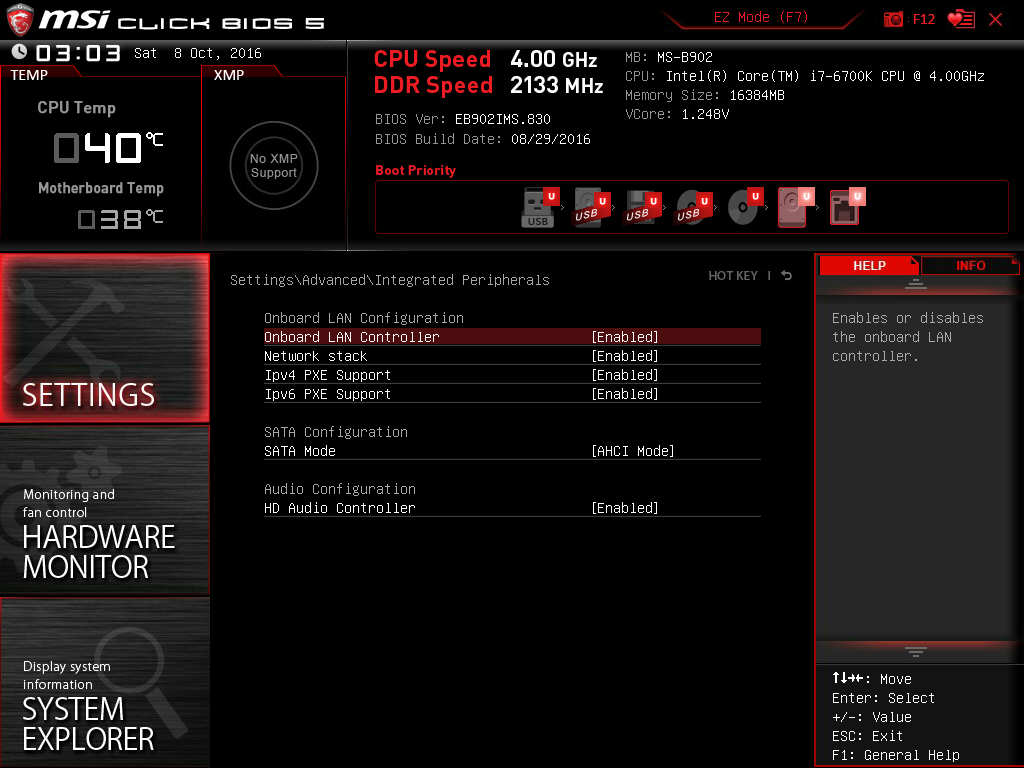Close BIOS with the X icon
1024x768 pixels.
point(995,19)
